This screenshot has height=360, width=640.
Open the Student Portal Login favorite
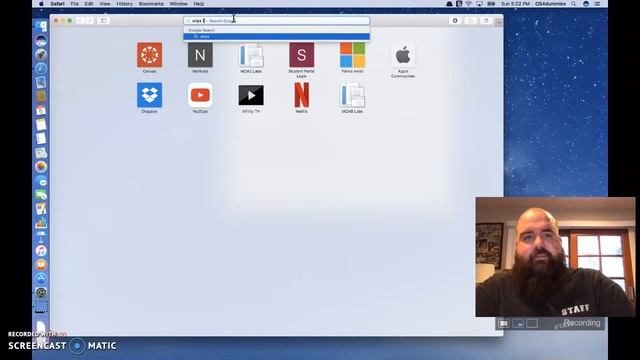pos(302,55)
